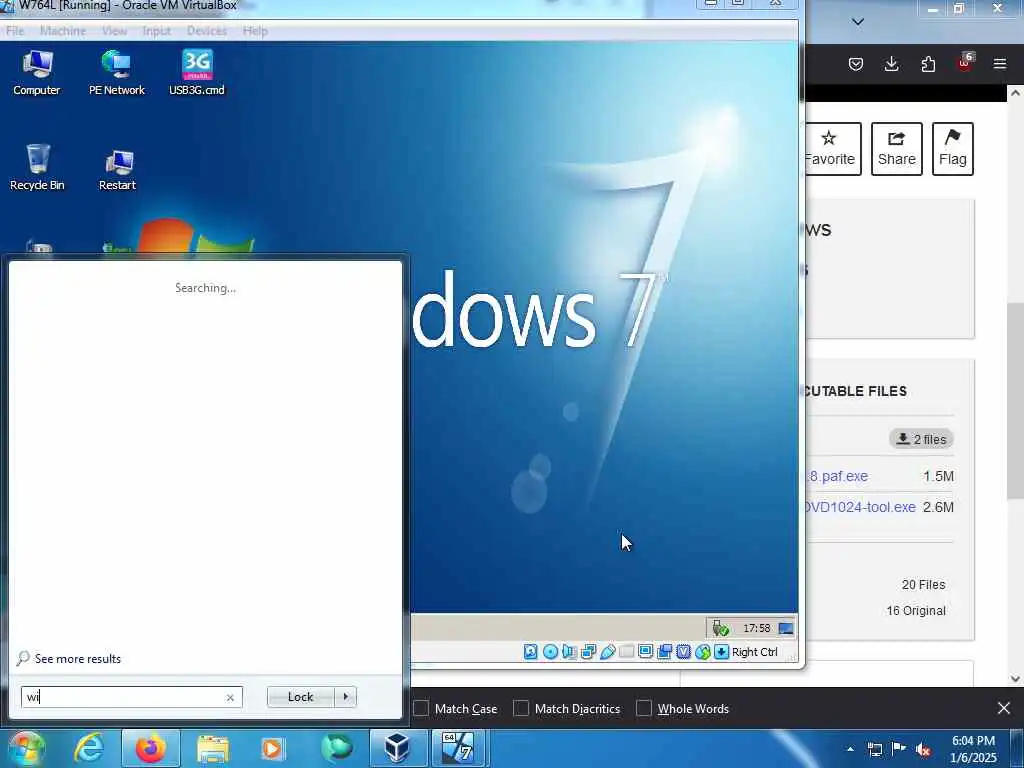Open the Machine menu in VirtualBox

[x=63, y=31]
